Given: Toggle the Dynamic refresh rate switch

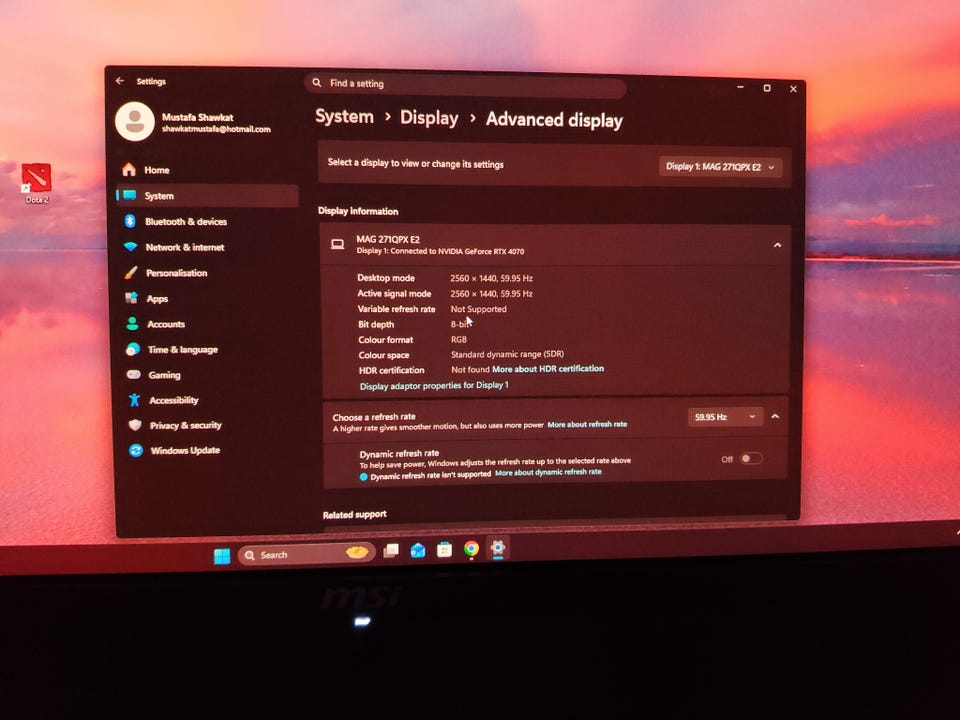Looking at the screenshot, I should [751, 459].
